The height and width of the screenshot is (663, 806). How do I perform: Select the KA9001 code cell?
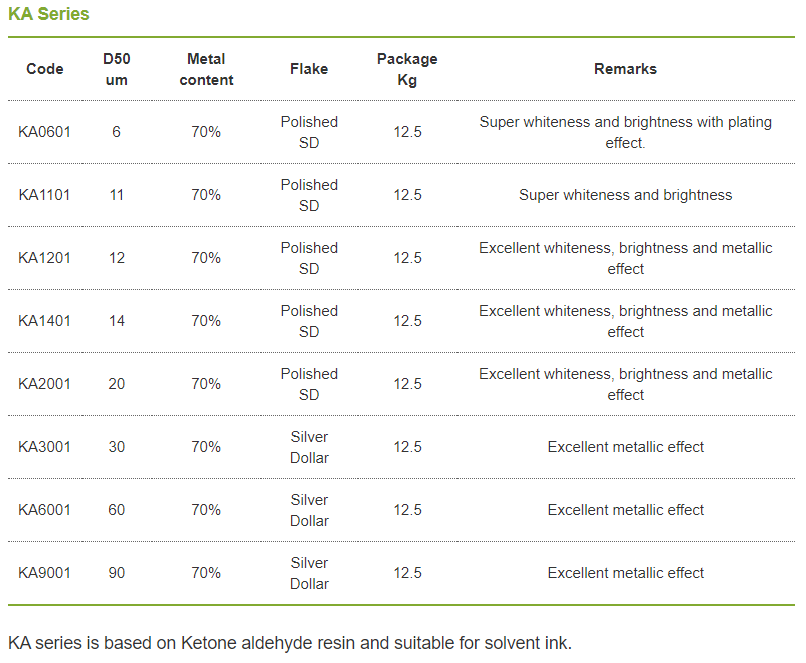(44, 573)
